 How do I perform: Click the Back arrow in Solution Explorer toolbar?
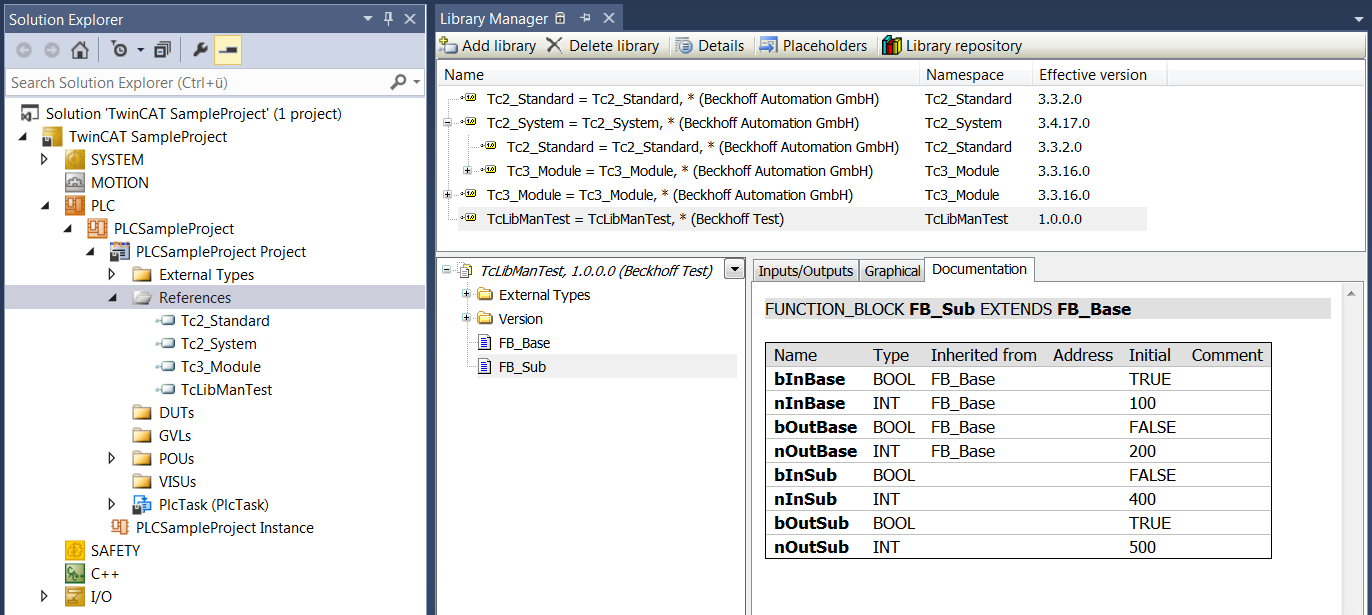24,50
